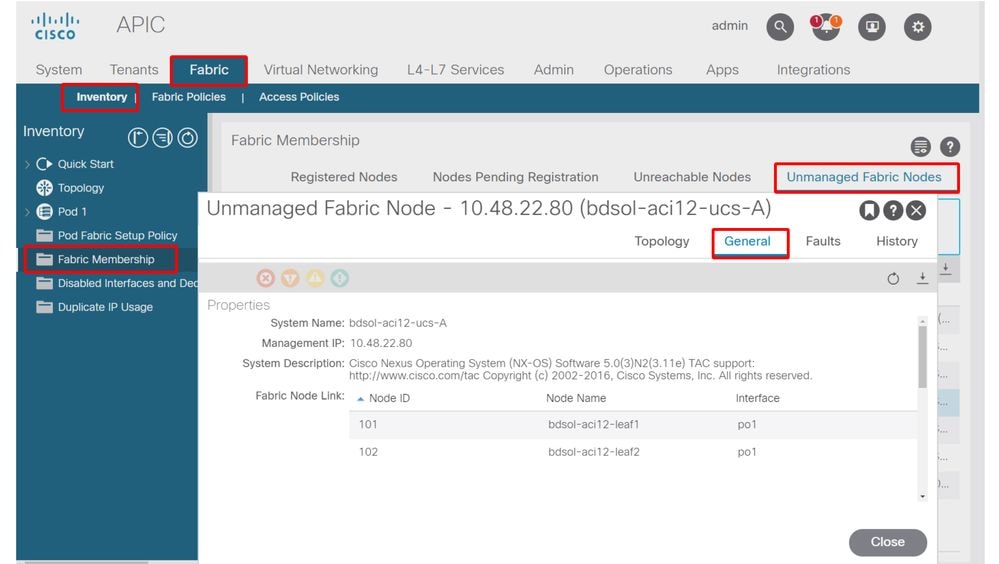Open the settings gear icon

(917, 27)
